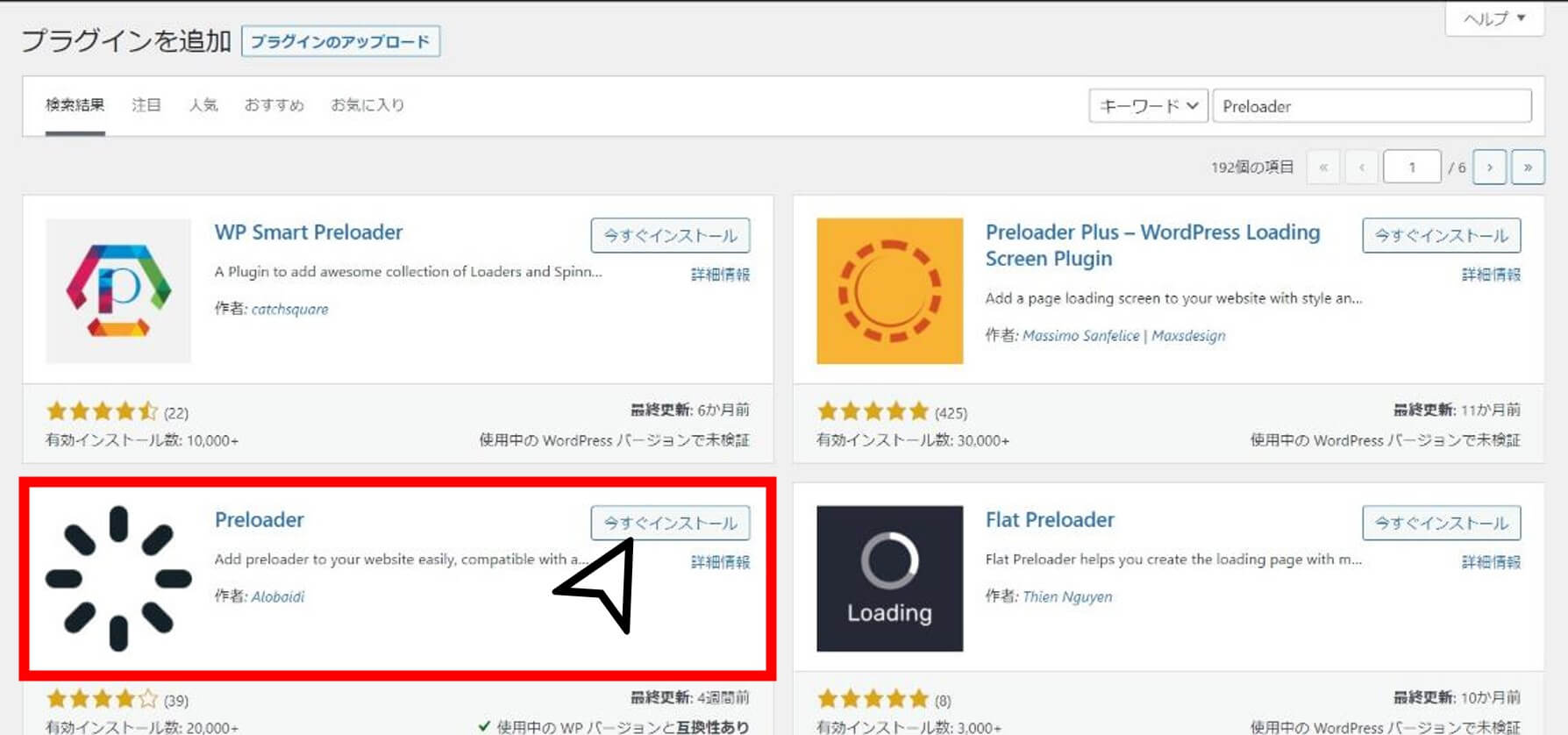Select the 検索結果 tab
This screenshot has width=1568, height=735.
(x=75, y=105)
